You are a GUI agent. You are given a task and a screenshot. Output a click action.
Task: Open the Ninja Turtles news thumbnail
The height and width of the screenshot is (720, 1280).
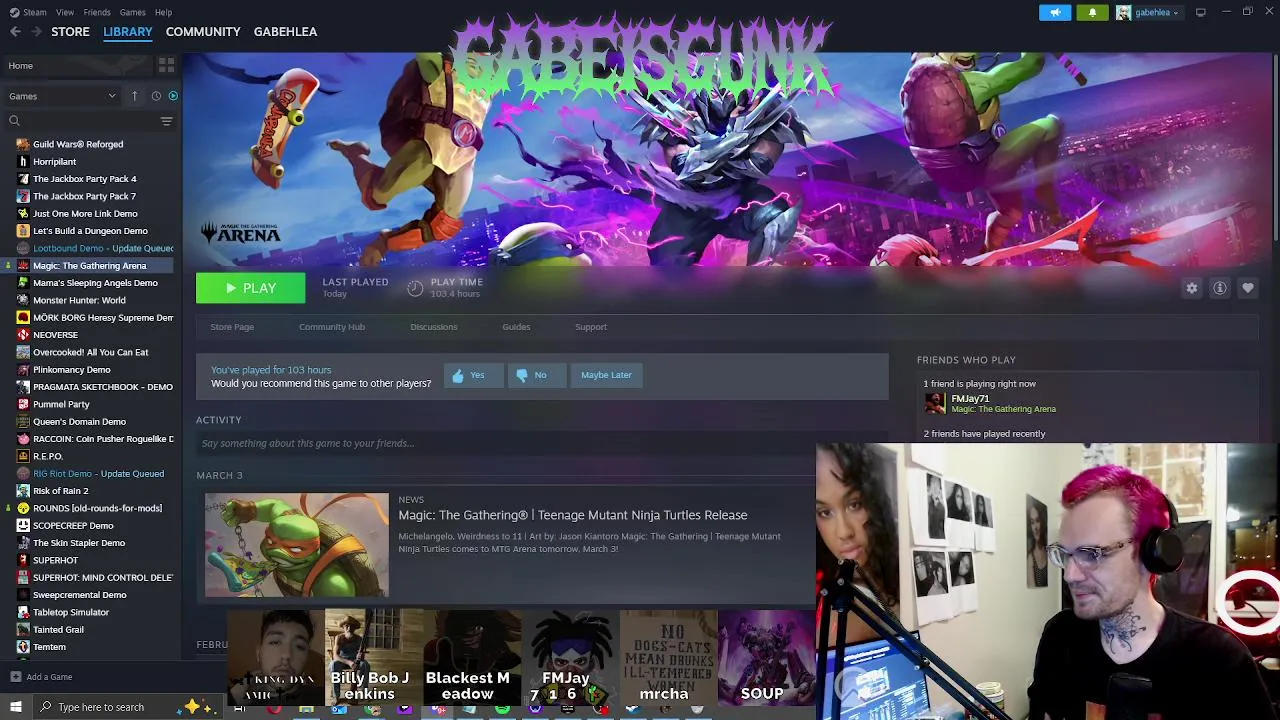[x=297, y=545]
